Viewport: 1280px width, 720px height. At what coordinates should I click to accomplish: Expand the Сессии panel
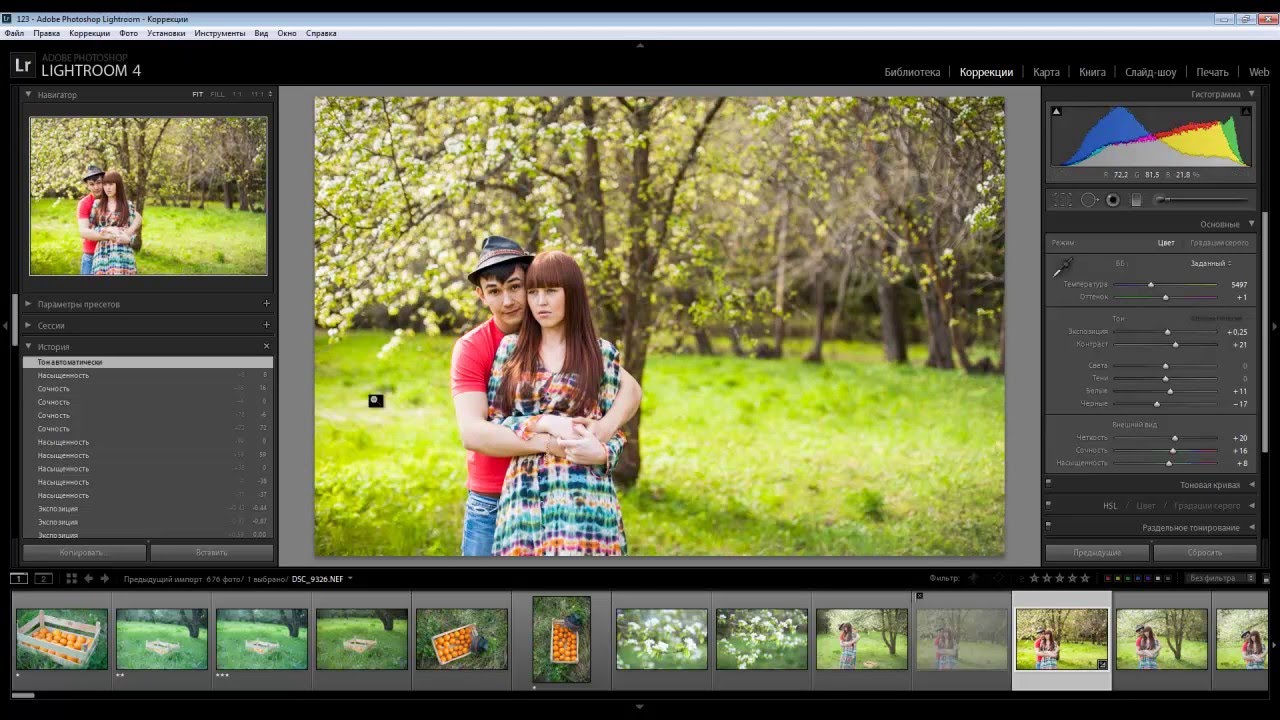(x=28, y=325)
